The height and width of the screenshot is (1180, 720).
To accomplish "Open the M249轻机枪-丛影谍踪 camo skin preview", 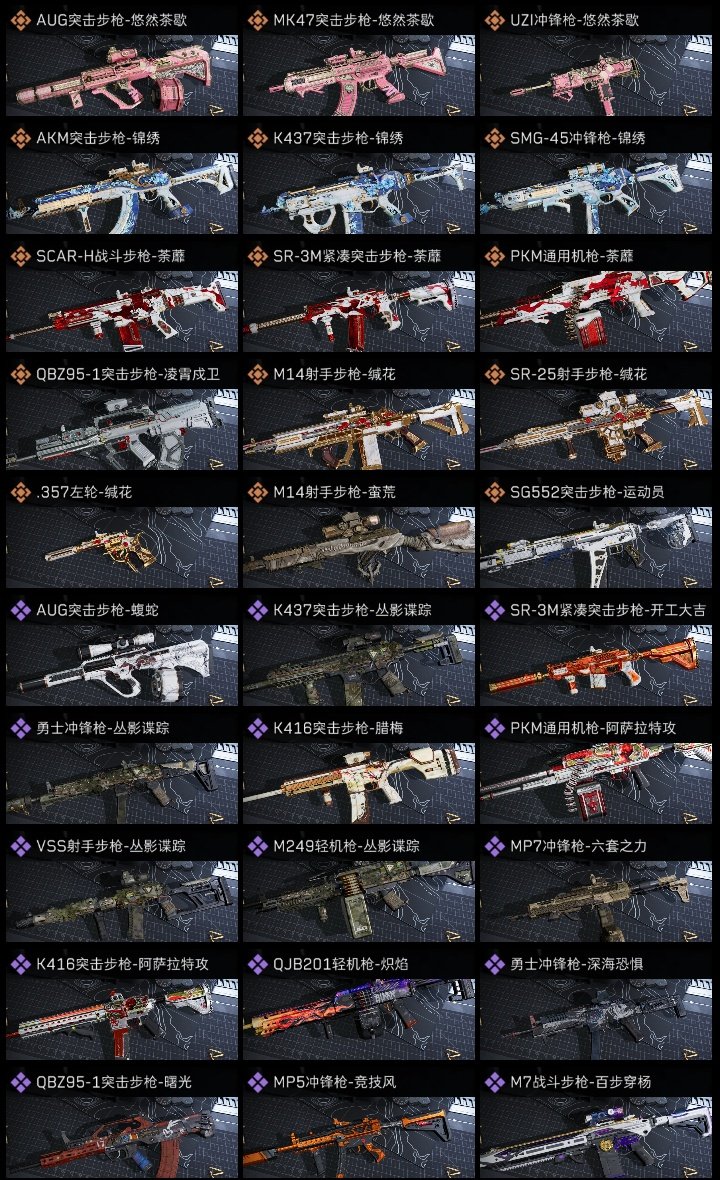I will (x=359, y=902).
